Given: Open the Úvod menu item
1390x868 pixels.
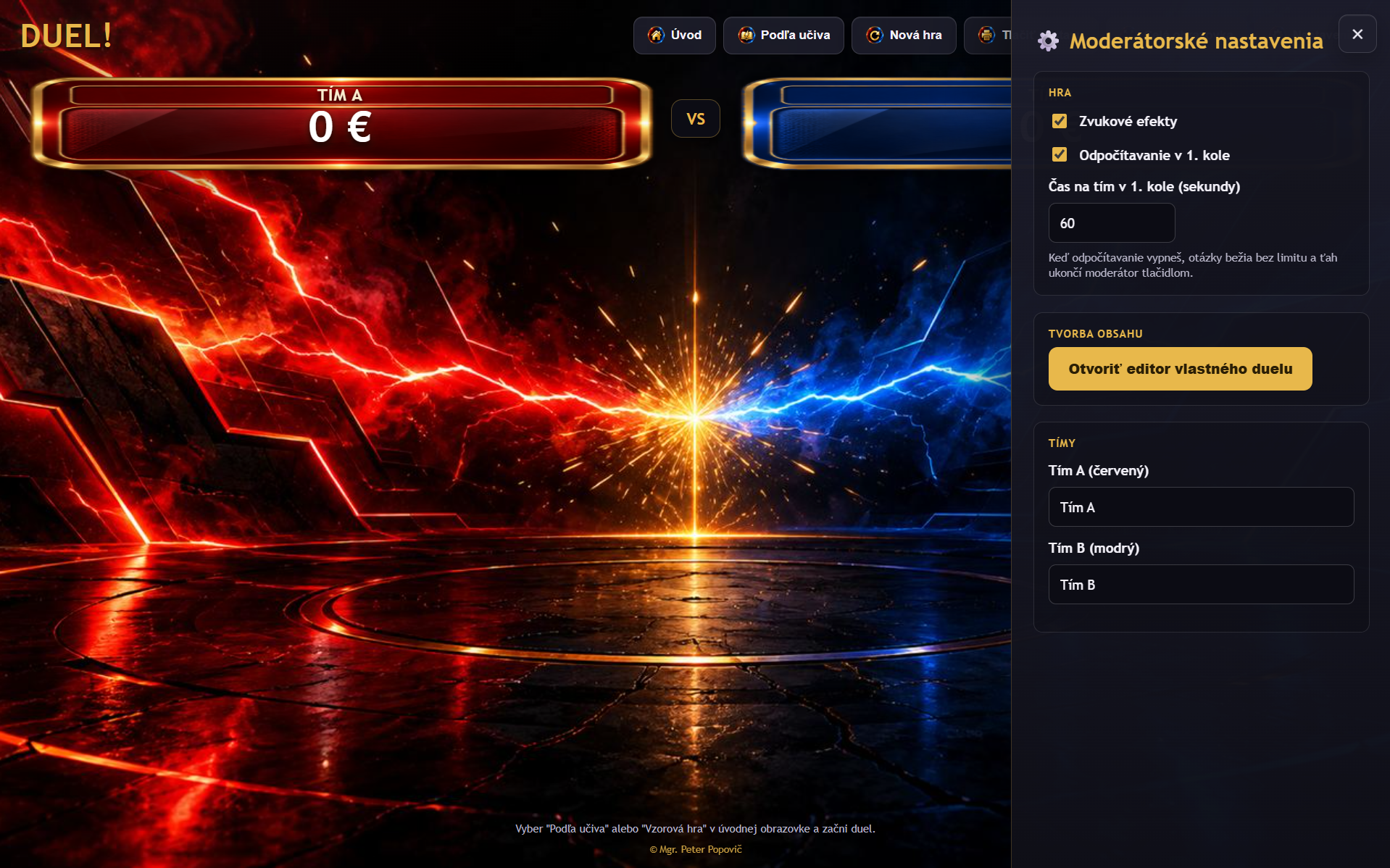Looking at the screenshot, I should [x=675, y=35].
